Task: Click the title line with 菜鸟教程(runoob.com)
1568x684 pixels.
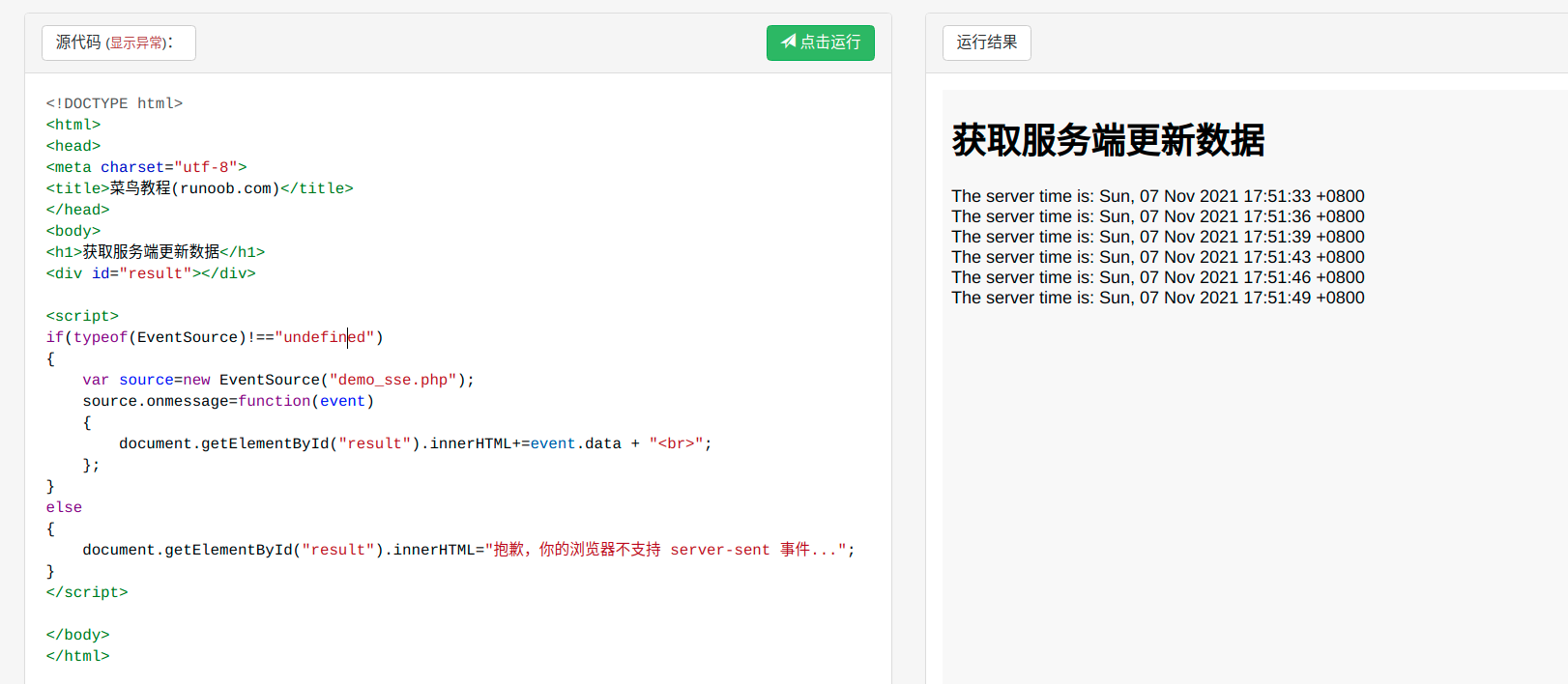Action: click(199, 188)
